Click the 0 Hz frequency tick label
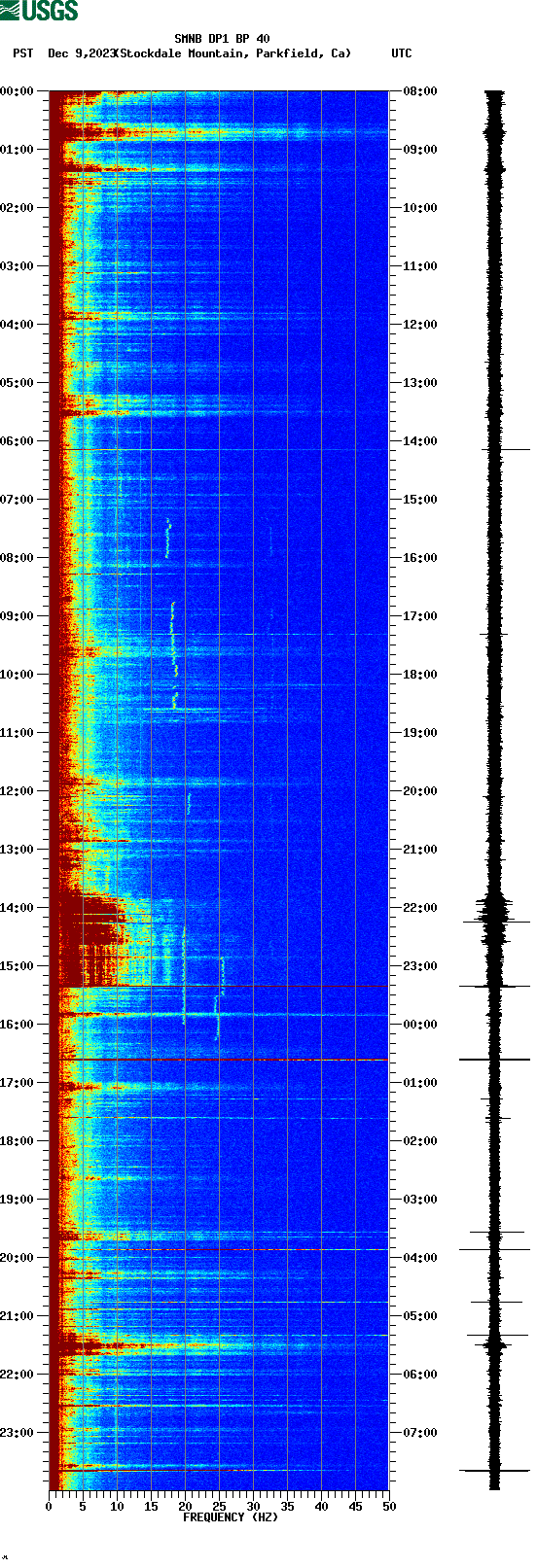 point(49,1507)
